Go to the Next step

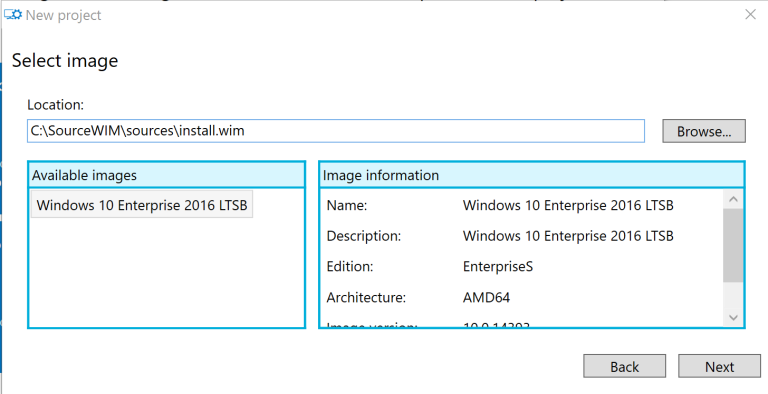point(719,366)
